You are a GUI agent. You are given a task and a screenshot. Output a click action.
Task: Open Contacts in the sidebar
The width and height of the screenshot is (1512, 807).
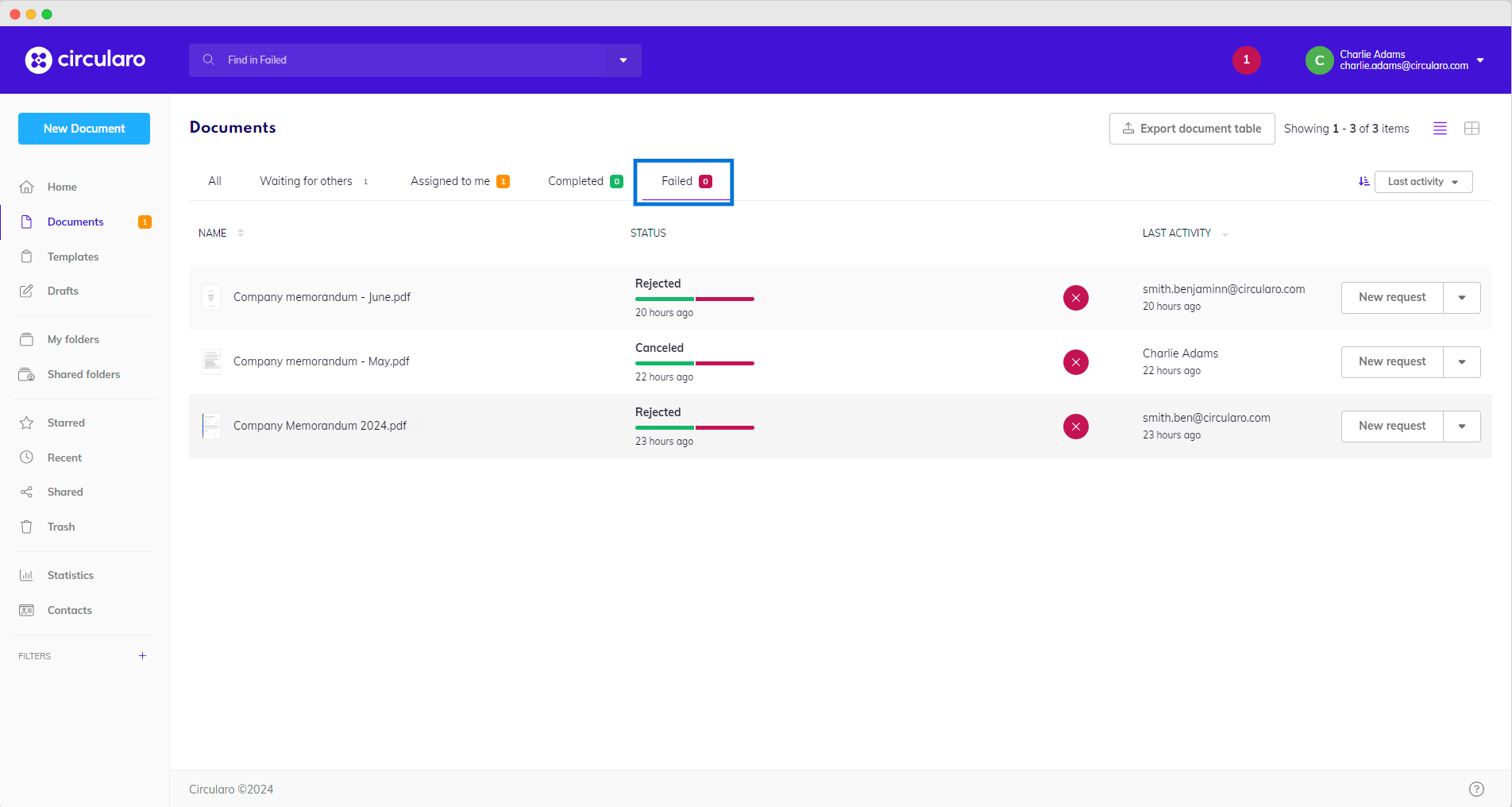pyautogui.click(x=69, y=610)
